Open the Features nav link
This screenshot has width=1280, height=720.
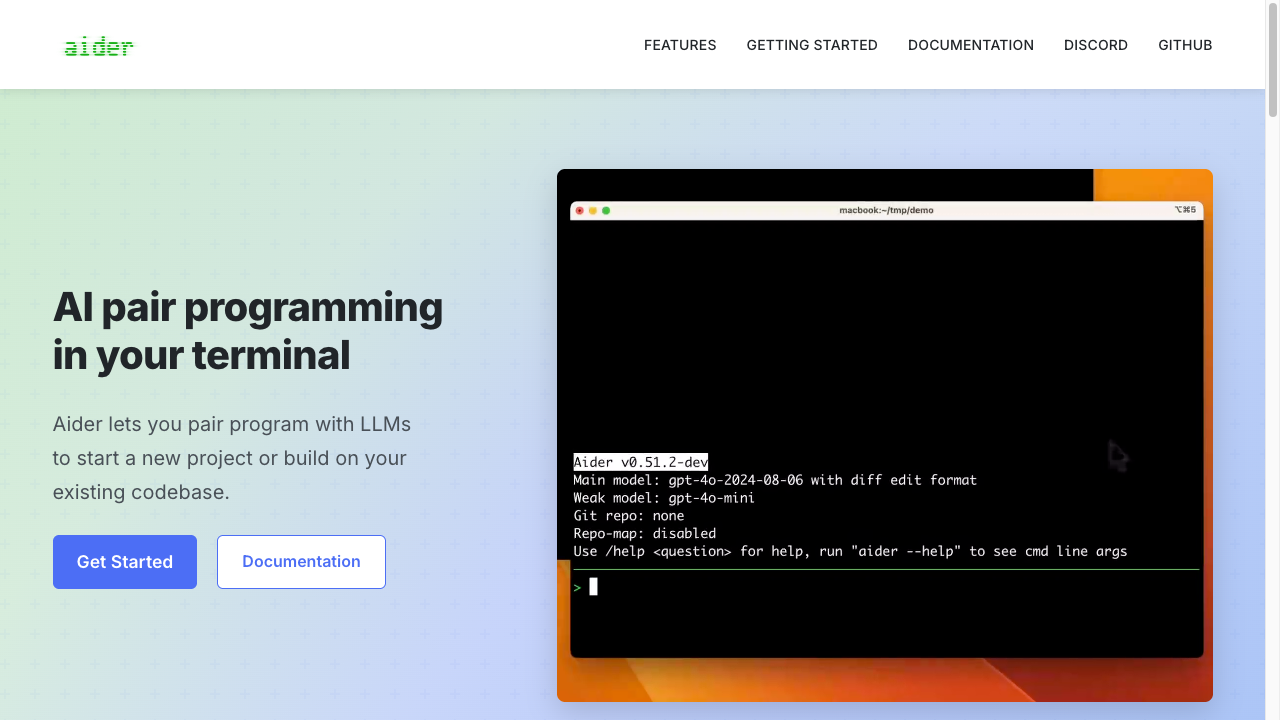point(680,45)
